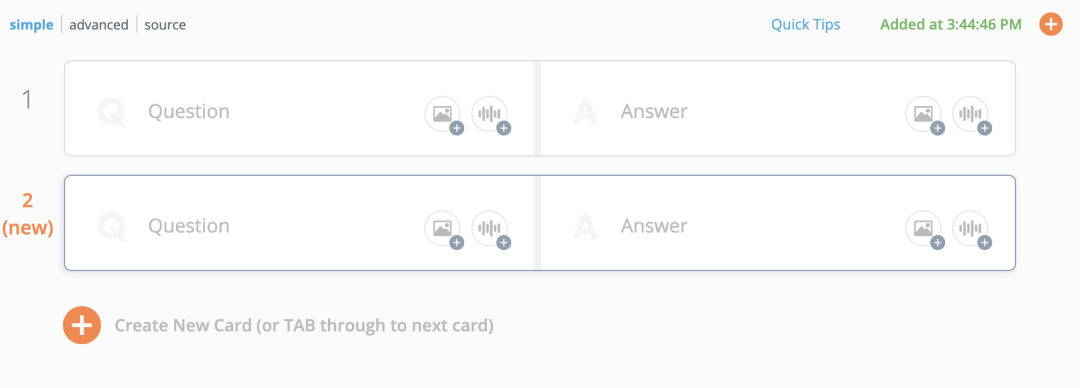Switch to the simple editor tab
Image resolution: width=1080 pixels, height=388 pixels.
[31, 25]
